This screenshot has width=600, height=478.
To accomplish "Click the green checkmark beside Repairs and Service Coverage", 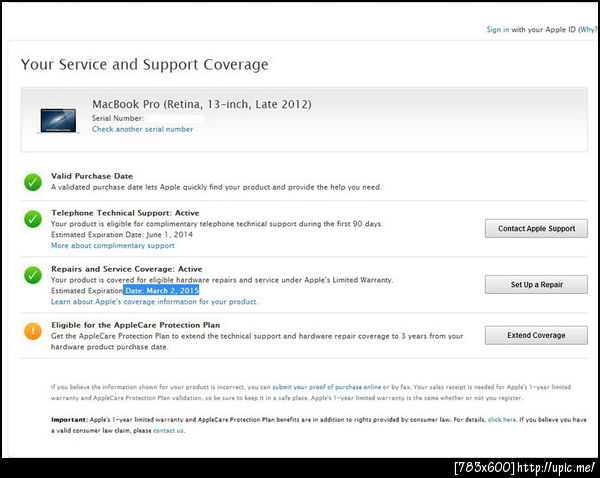I will click(x=33, y=275).
